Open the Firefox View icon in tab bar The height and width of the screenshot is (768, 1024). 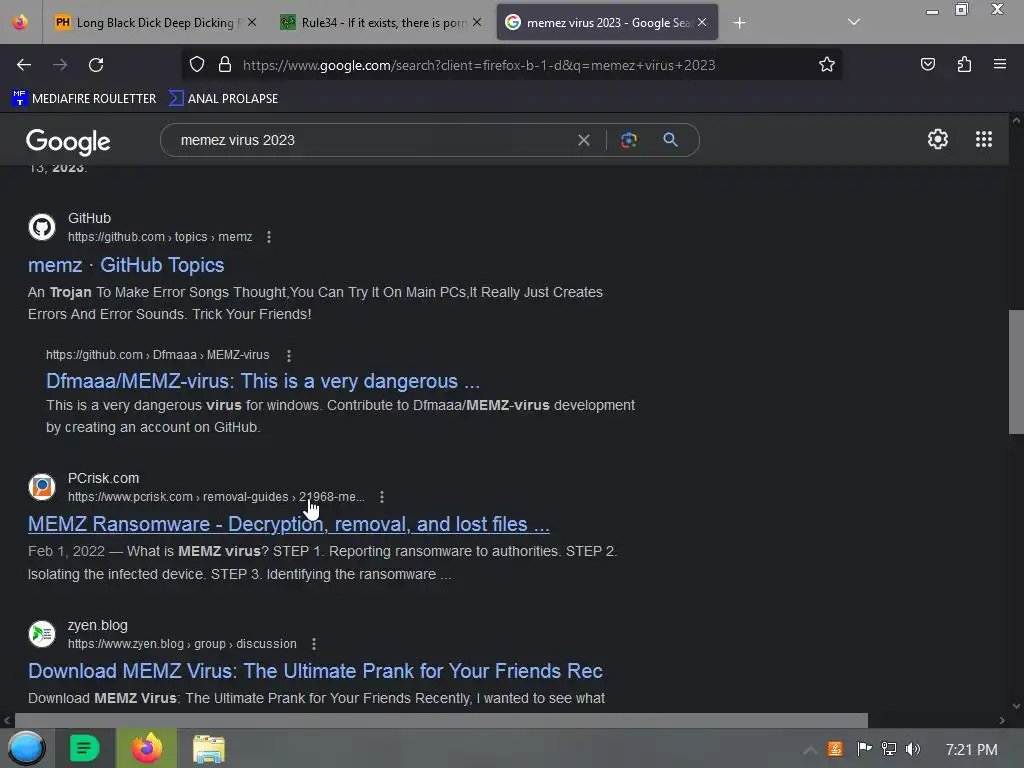point(20,22)
